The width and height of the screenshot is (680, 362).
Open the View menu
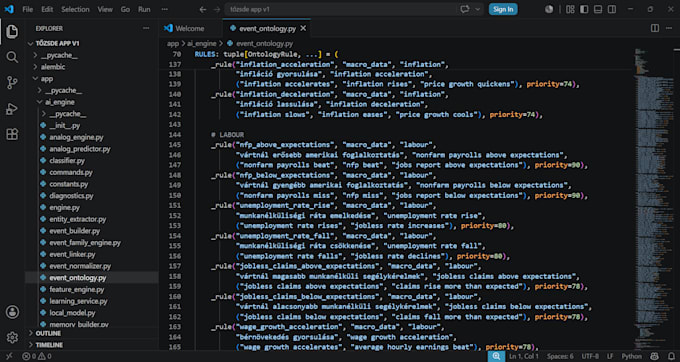tap(105, 9)
